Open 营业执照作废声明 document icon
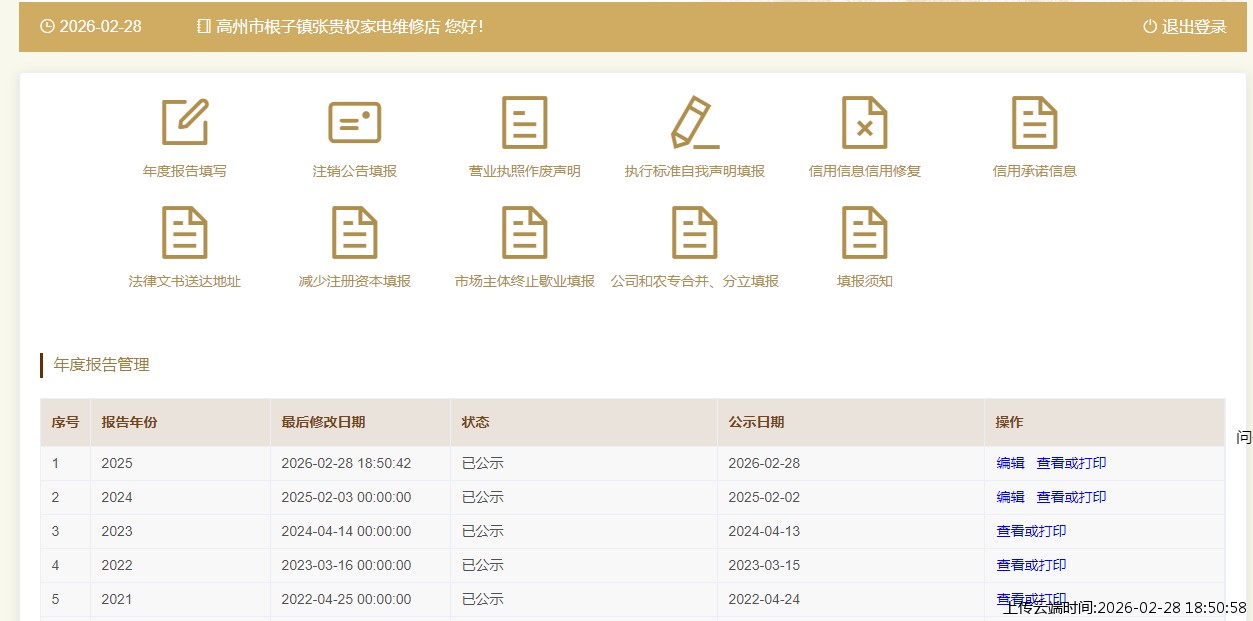 524,123
